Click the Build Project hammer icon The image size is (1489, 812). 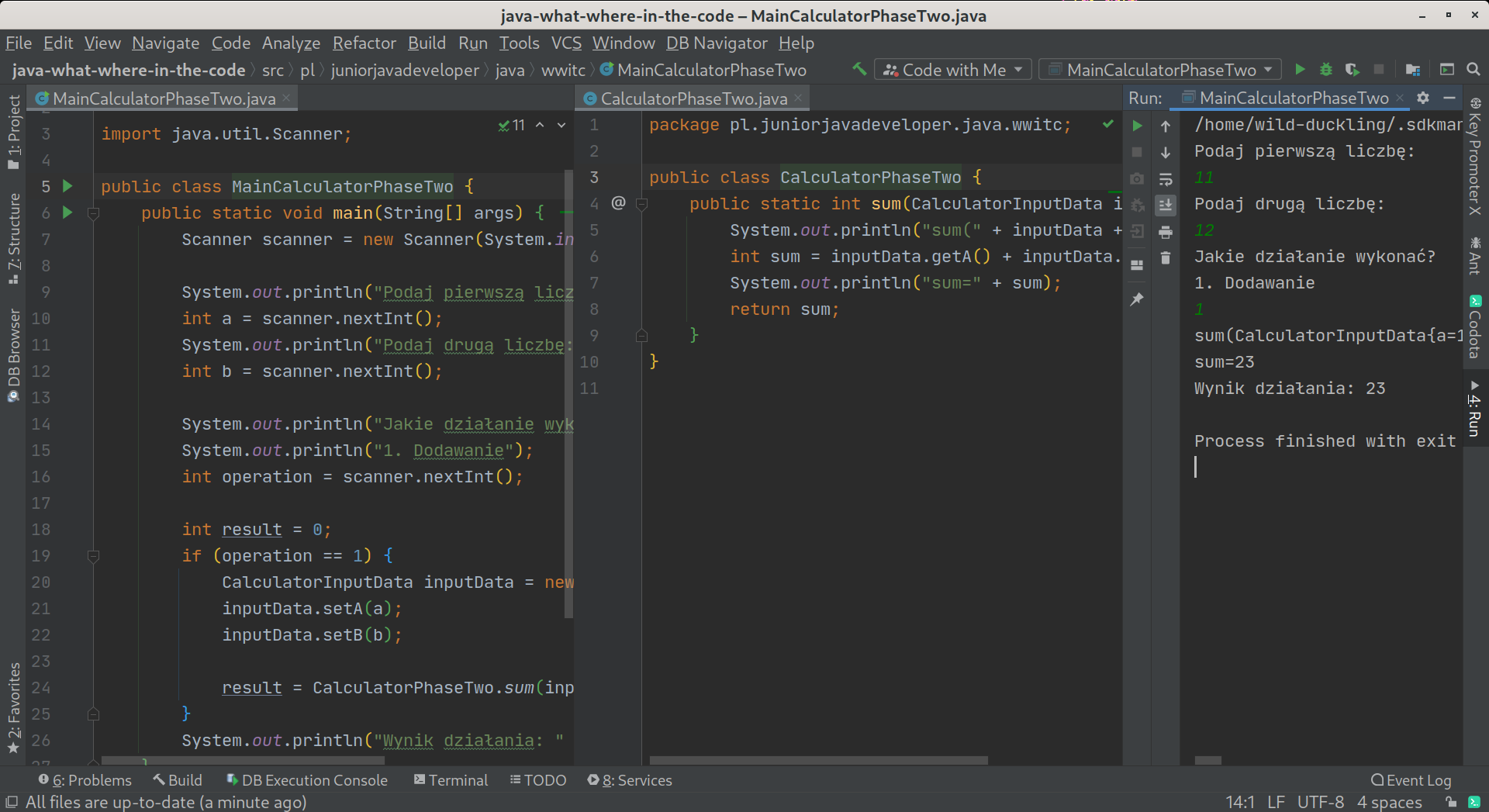[859, 69]
